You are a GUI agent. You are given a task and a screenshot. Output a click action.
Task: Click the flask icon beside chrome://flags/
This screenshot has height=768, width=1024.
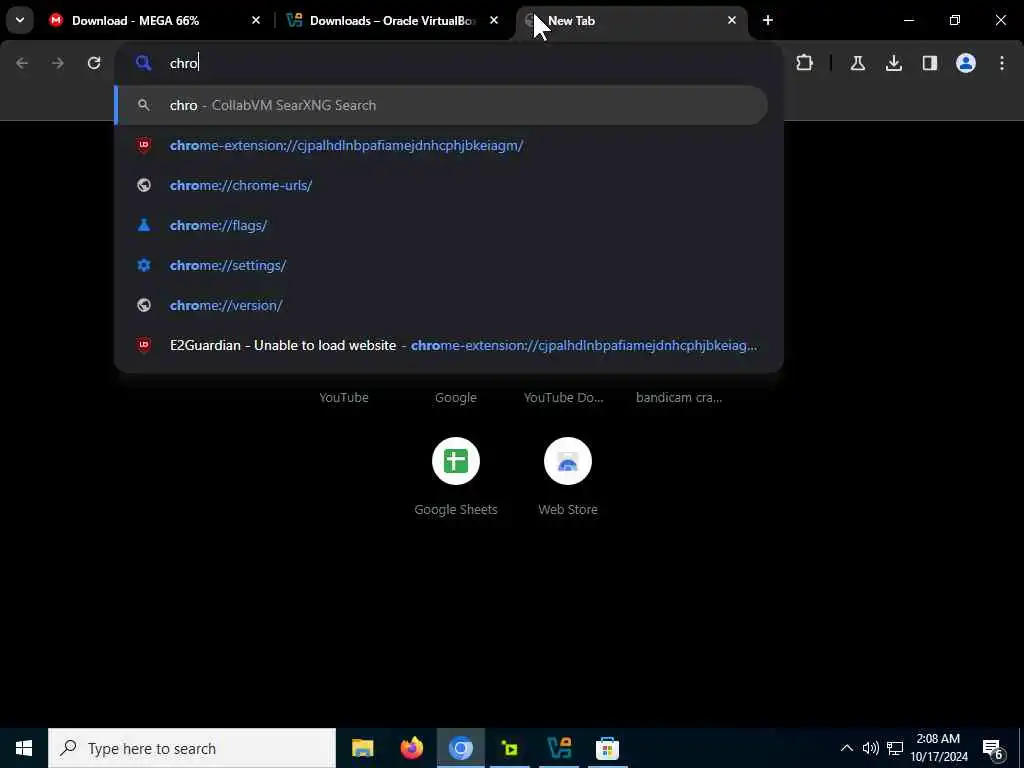(144, 225)
